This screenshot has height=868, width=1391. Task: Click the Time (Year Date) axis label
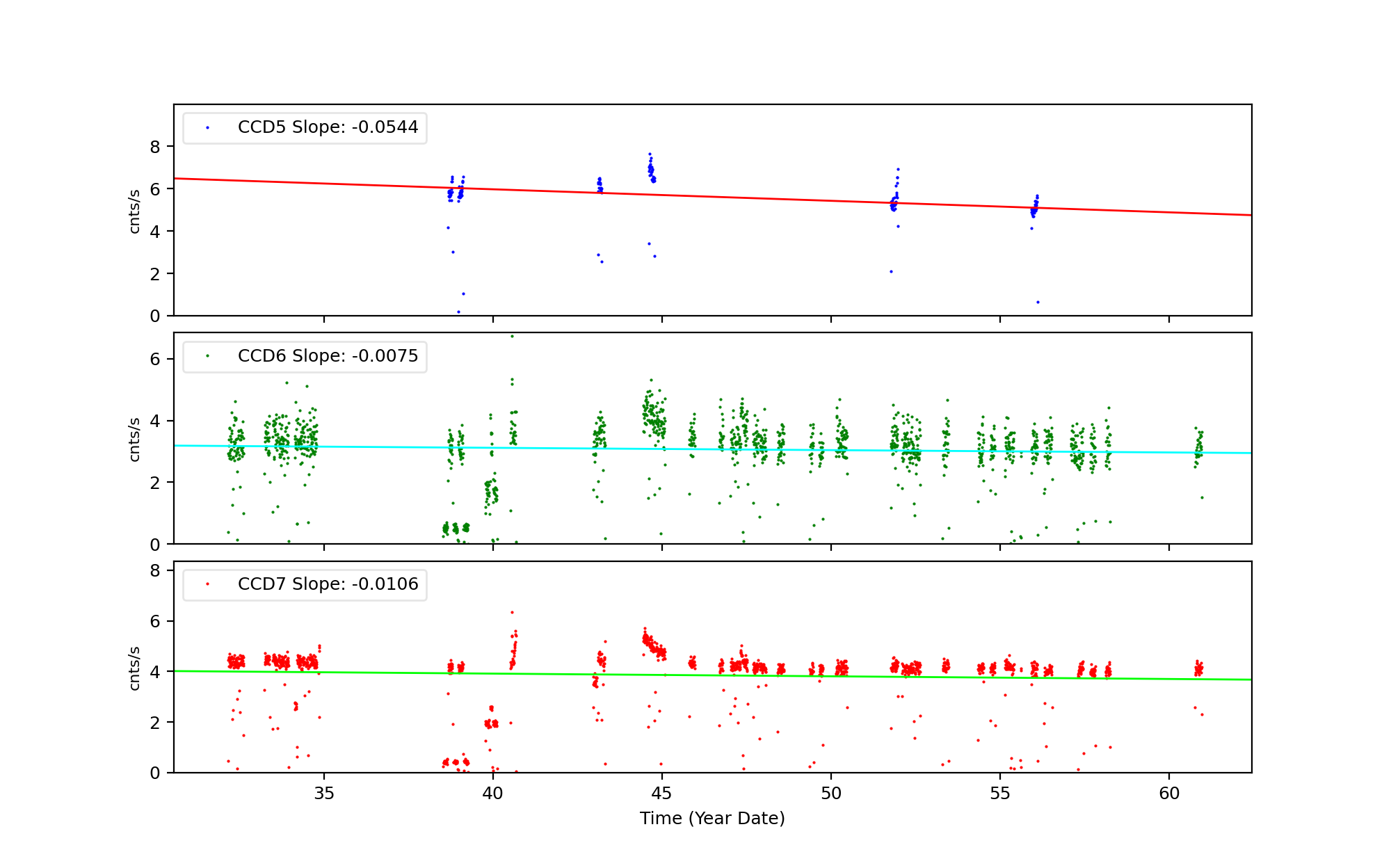tap(712, 819)
